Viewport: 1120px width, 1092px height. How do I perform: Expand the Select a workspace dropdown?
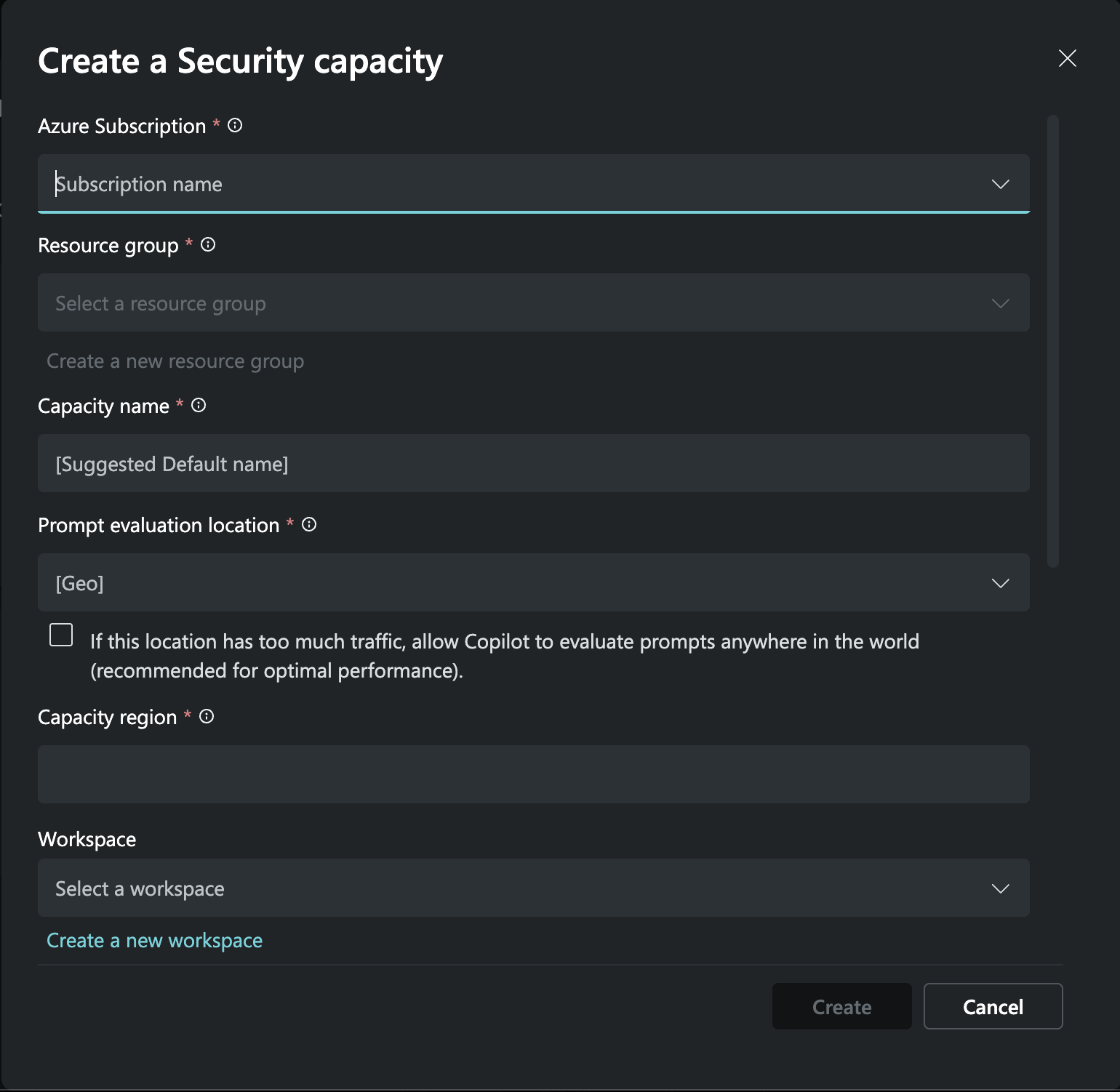point(1001,888)
